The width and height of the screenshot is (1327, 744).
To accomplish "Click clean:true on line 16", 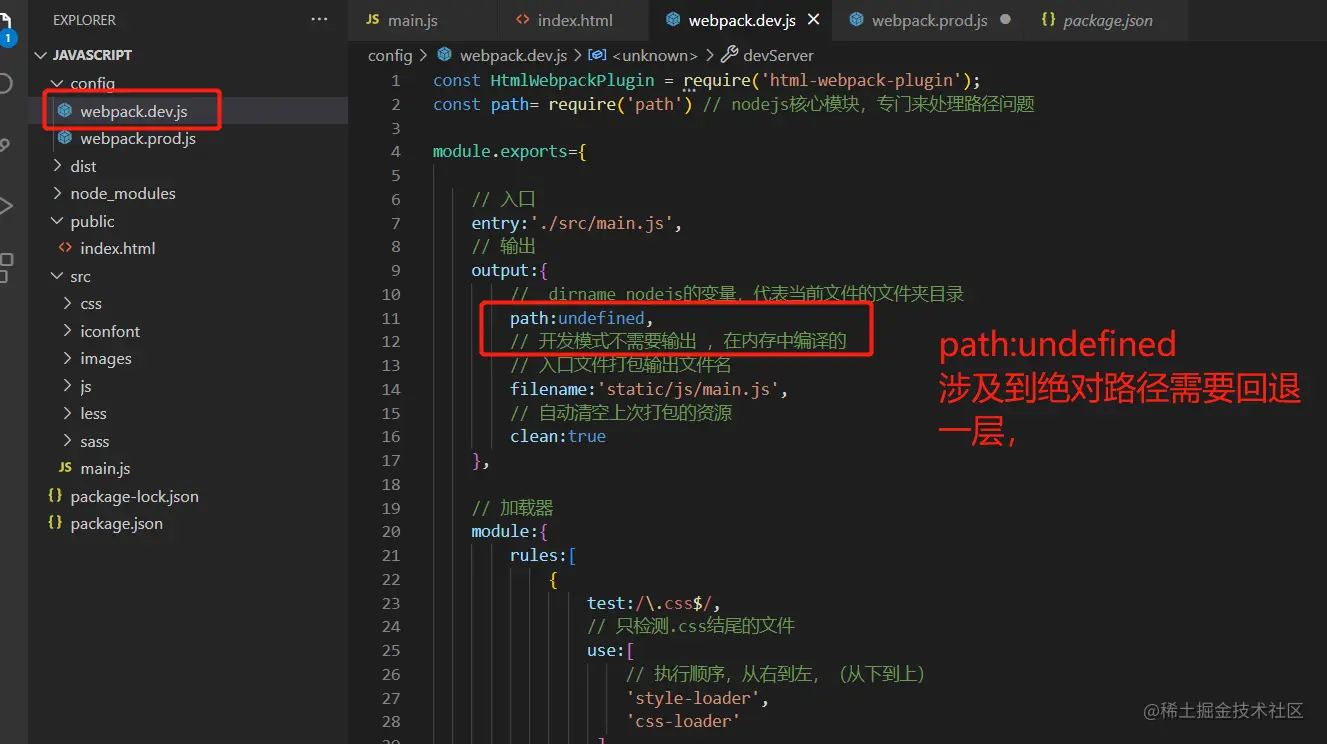I will coord(558,436).
